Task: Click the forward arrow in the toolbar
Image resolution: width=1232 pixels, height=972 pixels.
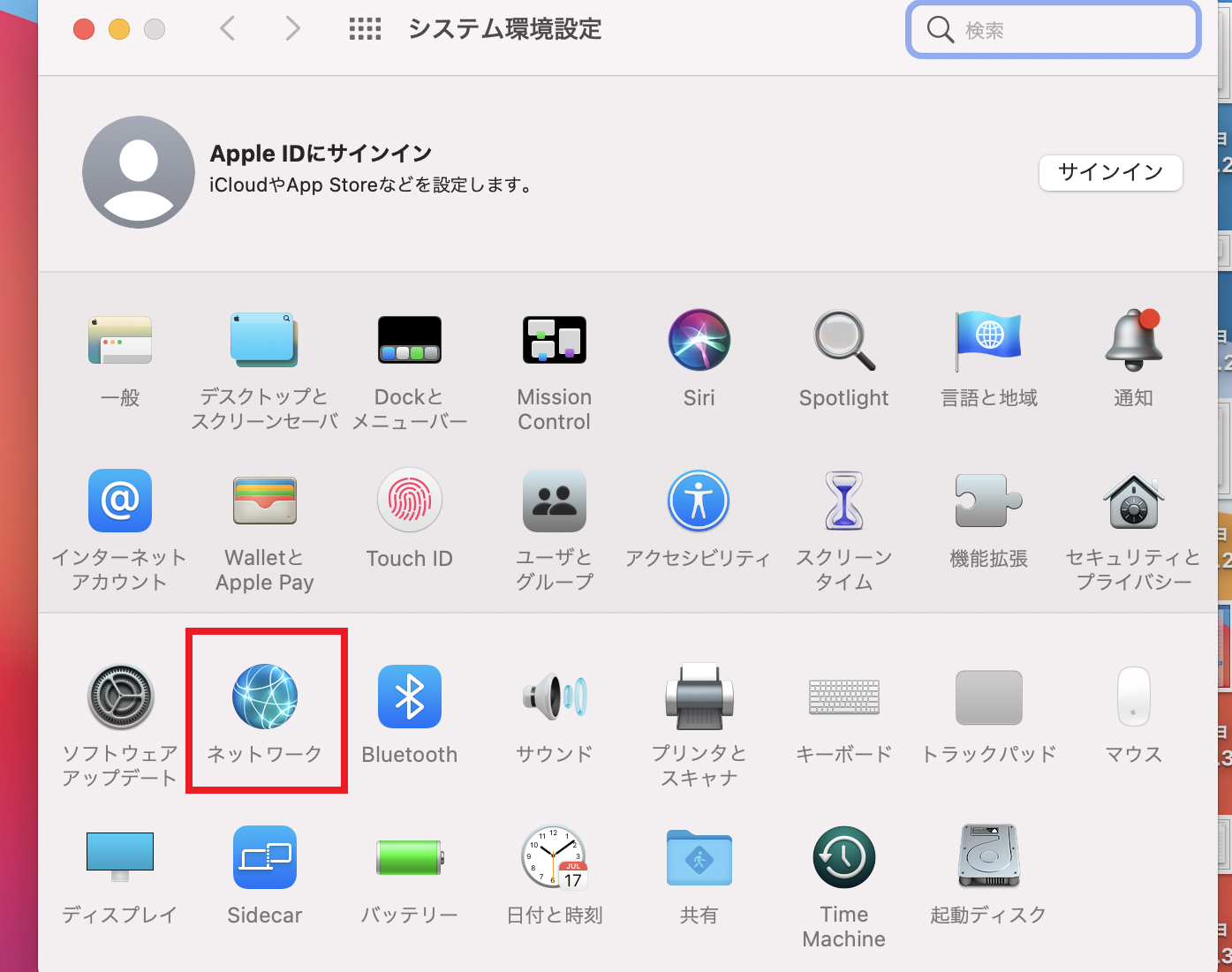Action: point(293,29)
